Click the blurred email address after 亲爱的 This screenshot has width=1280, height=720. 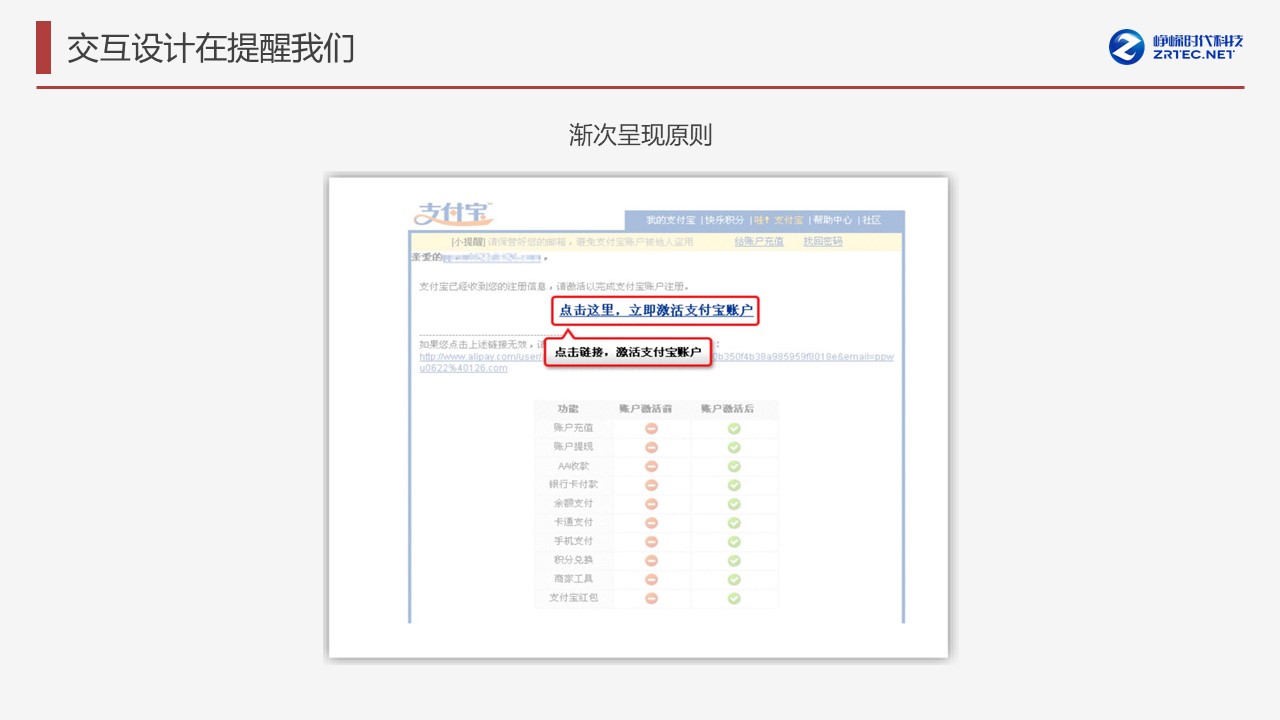click(x=491, y=258)
